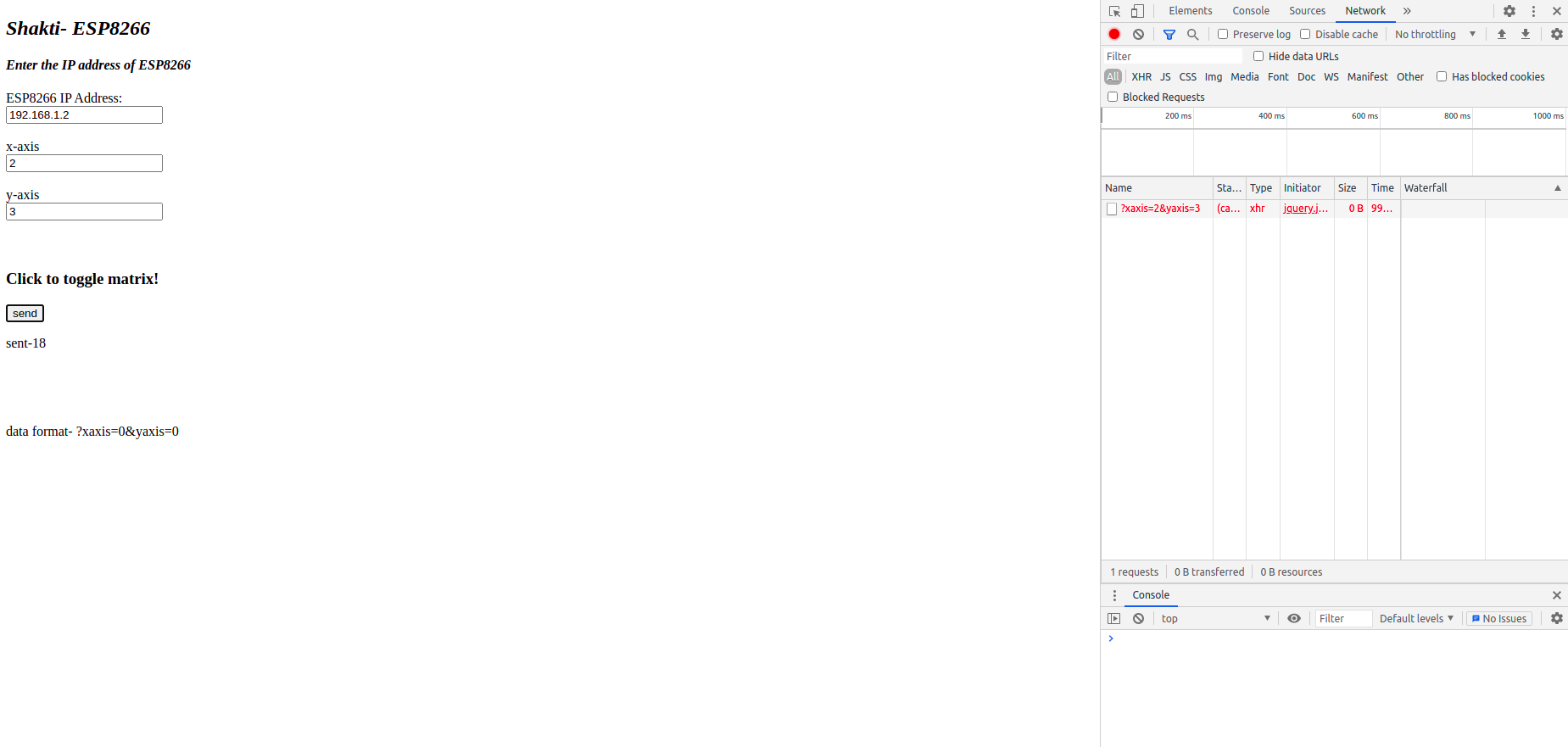
Task: Close the DevTools panel
Action: (1557, 11)
